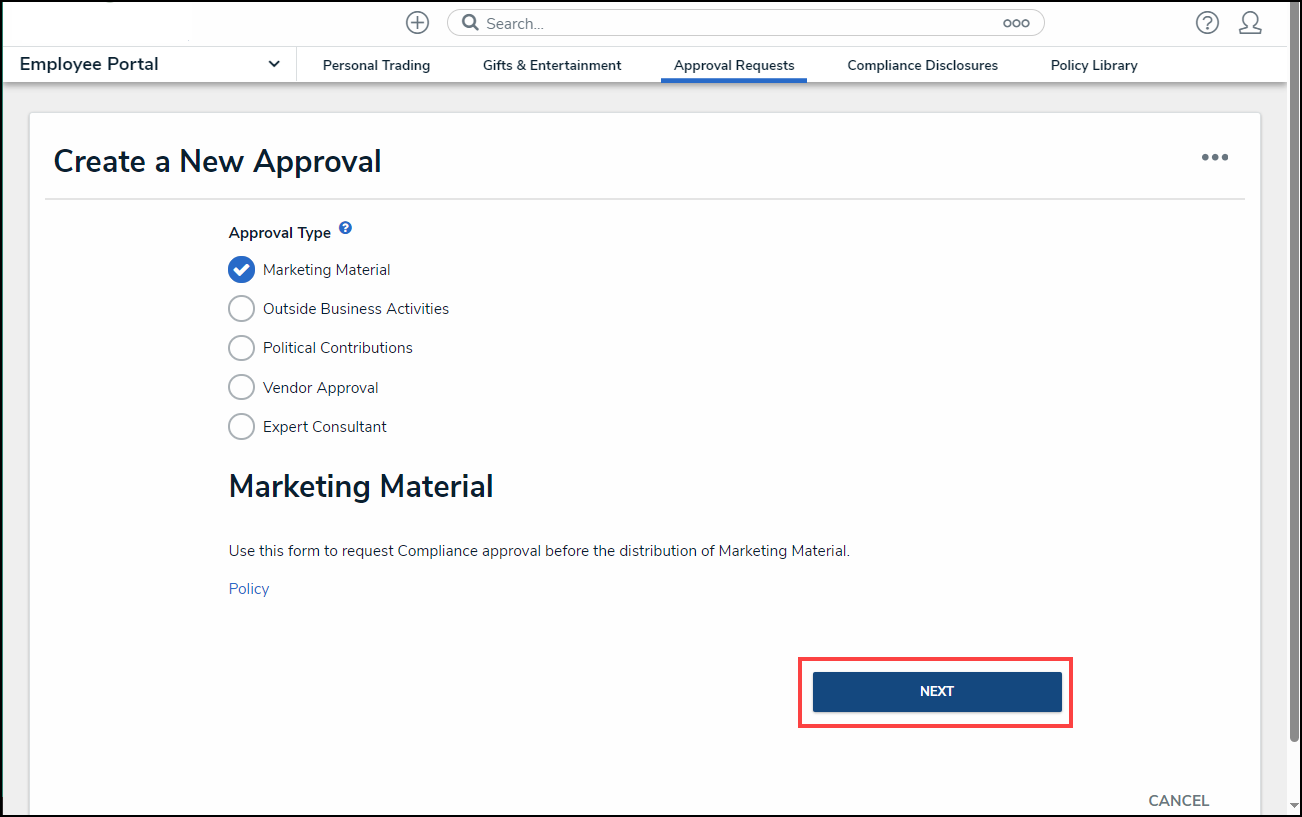Screen dimensions: 1302x817
Task: Select the Marketing Material radio button
Action: (241, 270)
